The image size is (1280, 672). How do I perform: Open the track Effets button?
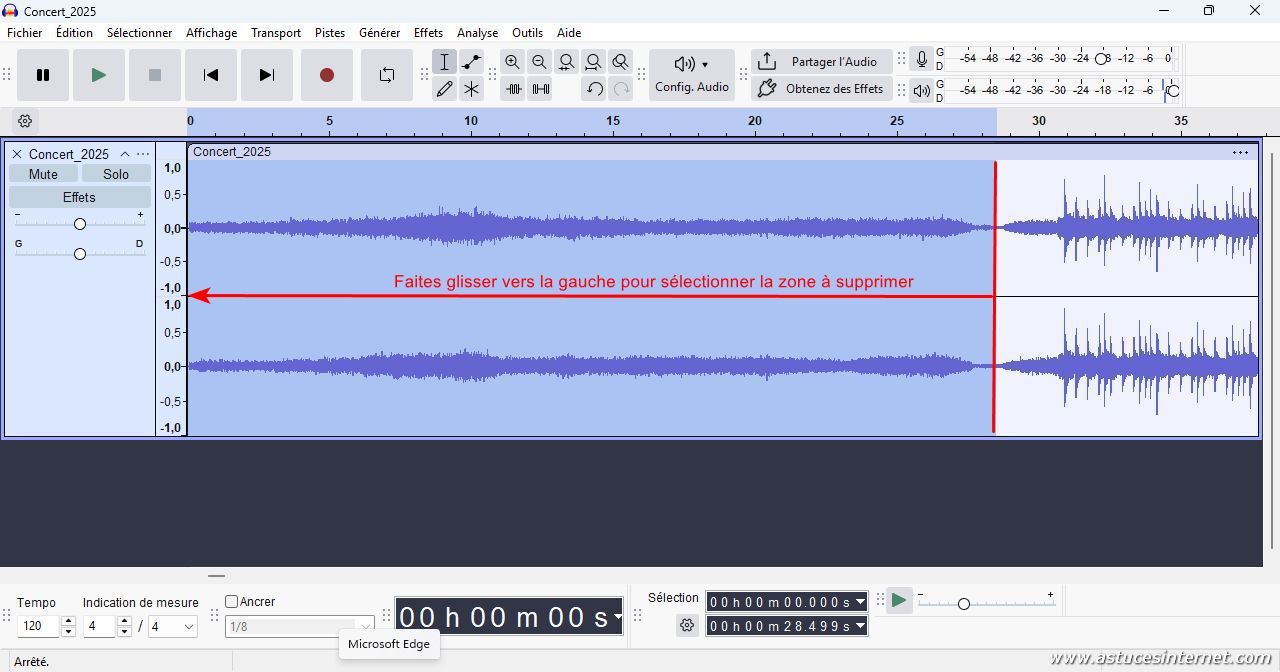pos(79,197)
